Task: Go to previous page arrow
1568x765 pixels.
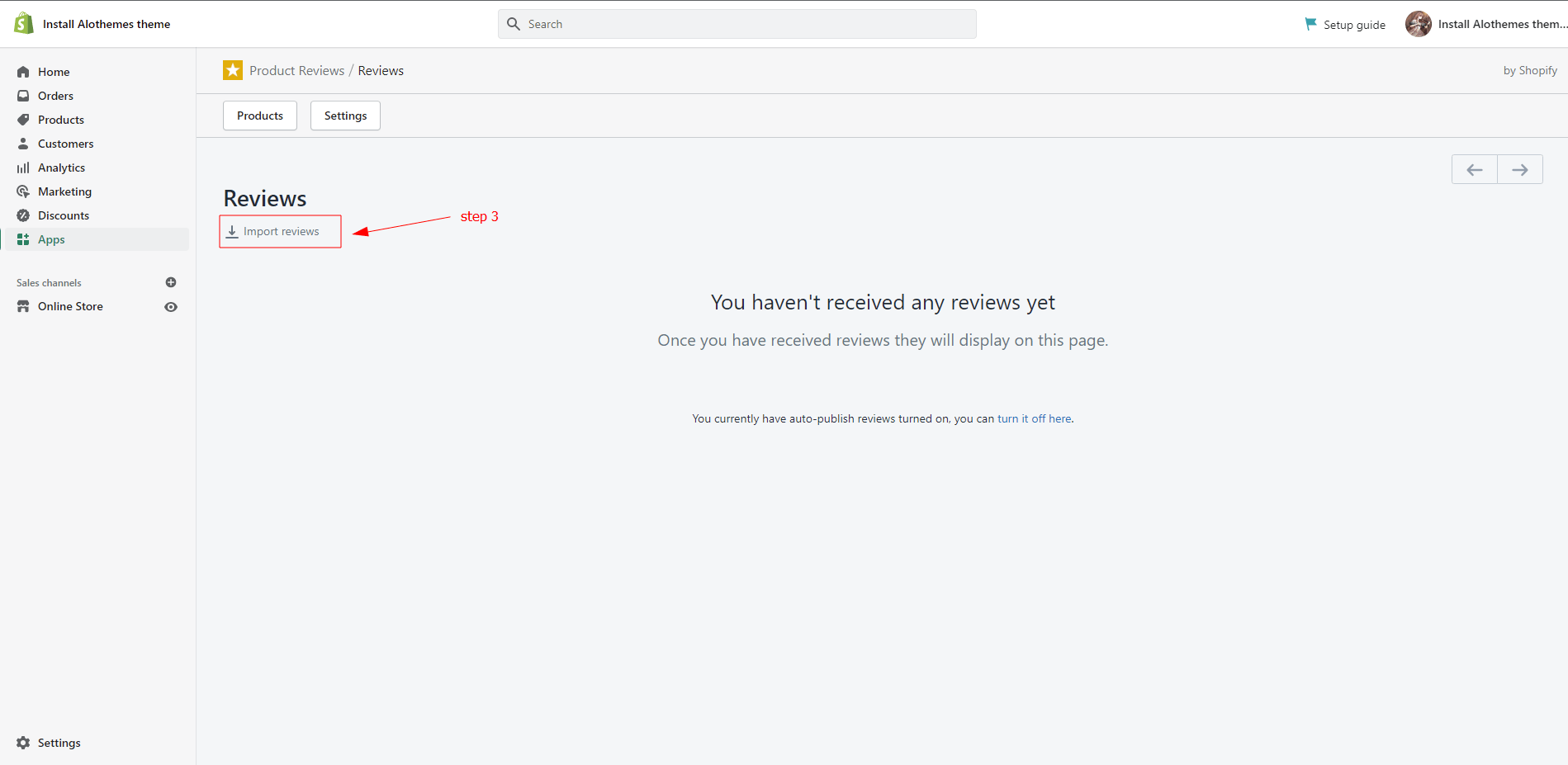Action: (1474, 170)
